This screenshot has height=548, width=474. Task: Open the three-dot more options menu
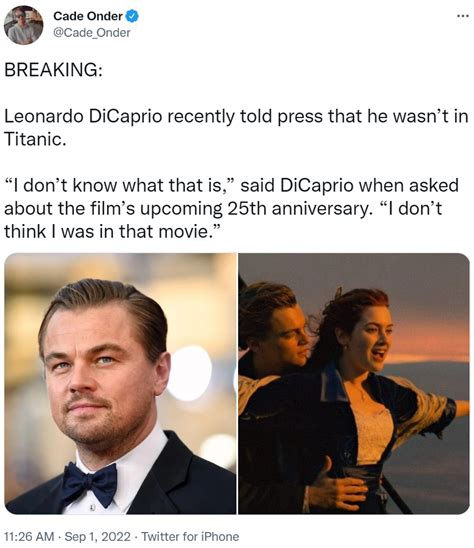click(x=463, y=16)
